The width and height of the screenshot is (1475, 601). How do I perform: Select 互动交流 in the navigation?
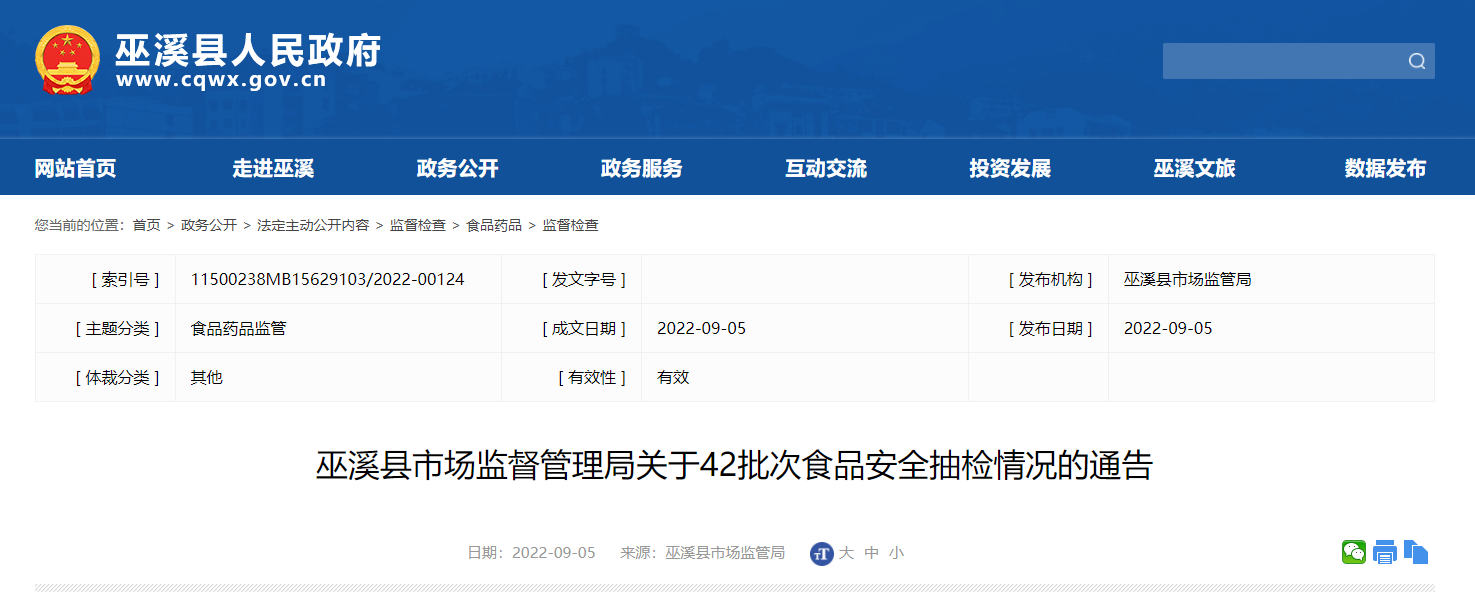point(825,169)
